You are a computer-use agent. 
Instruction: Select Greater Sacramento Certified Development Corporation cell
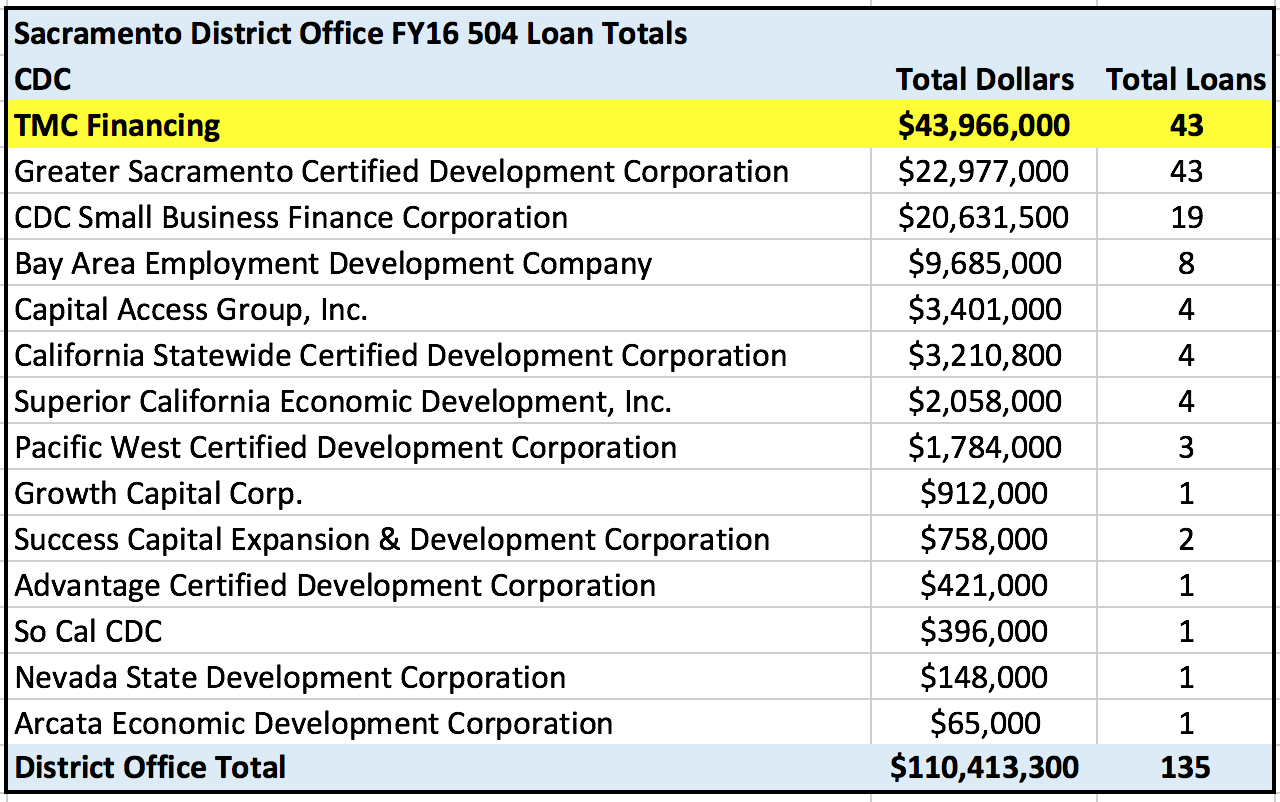401,172
